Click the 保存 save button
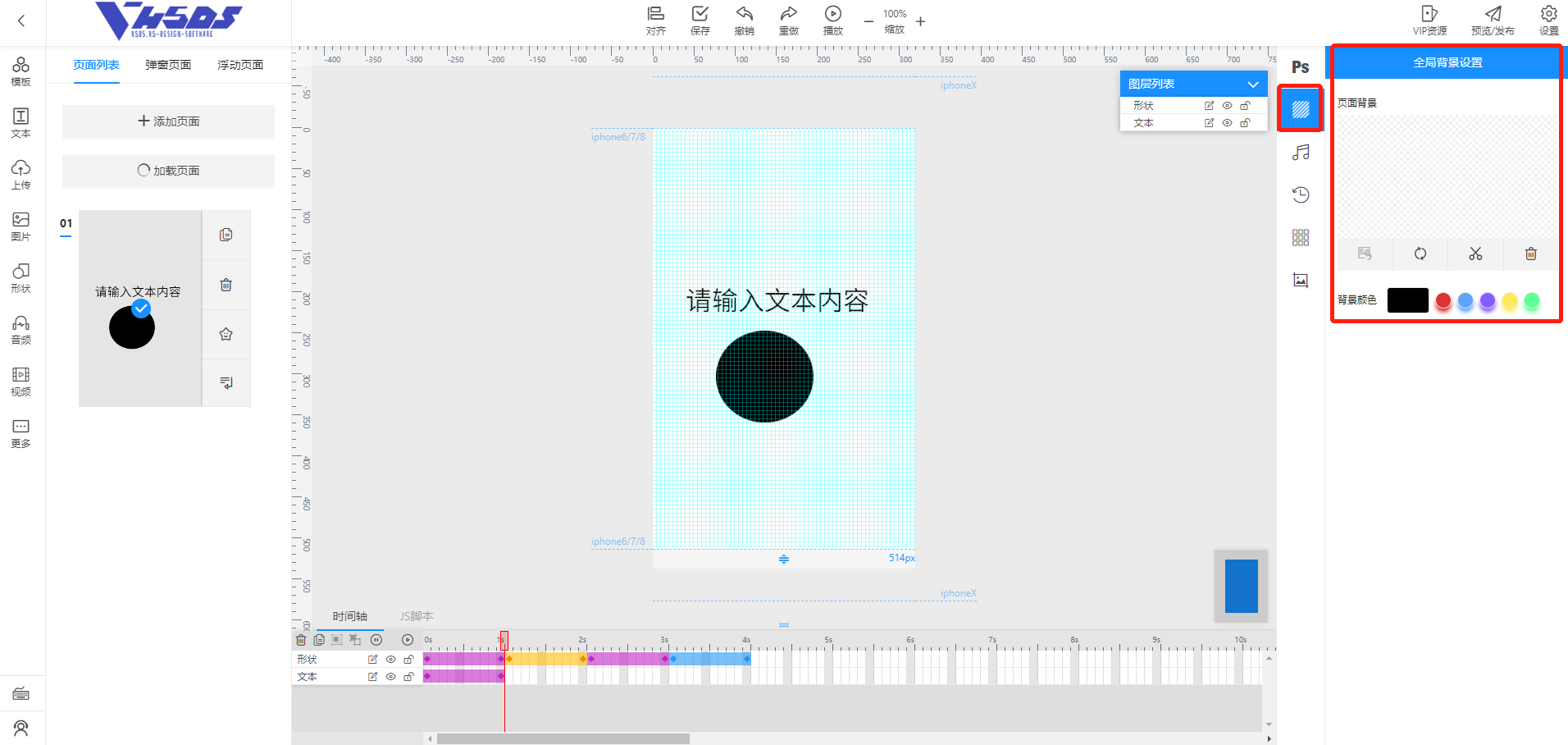Image resolution: width=1568 pixels, height=745 pixels. click(x=700, y=21)
